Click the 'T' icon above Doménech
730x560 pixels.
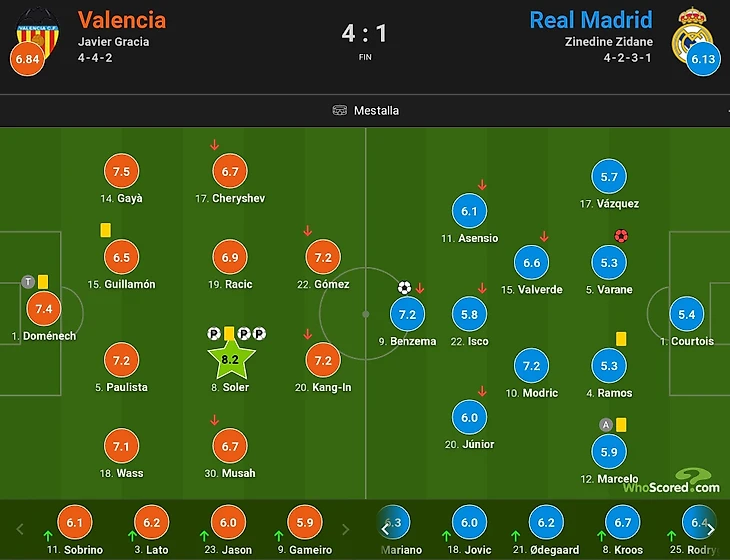[x=28, y=282]
